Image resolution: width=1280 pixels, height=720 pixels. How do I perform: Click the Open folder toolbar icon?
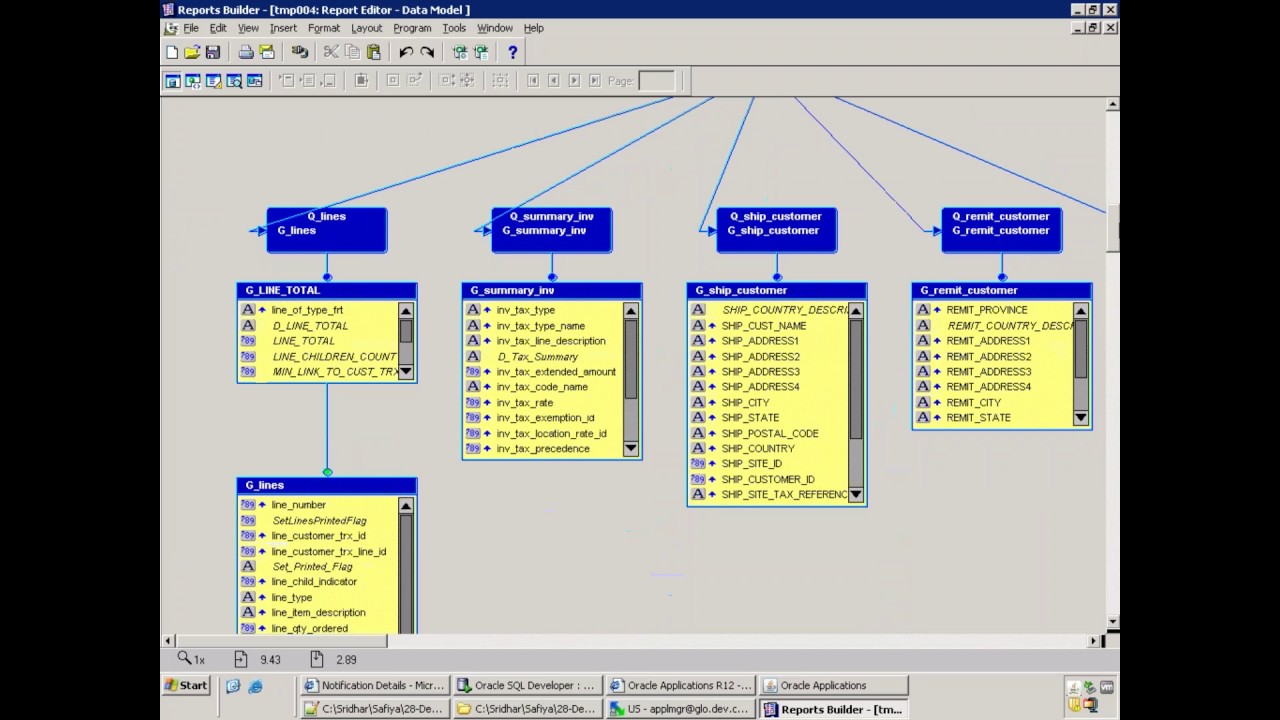click(x=192, y=52)
